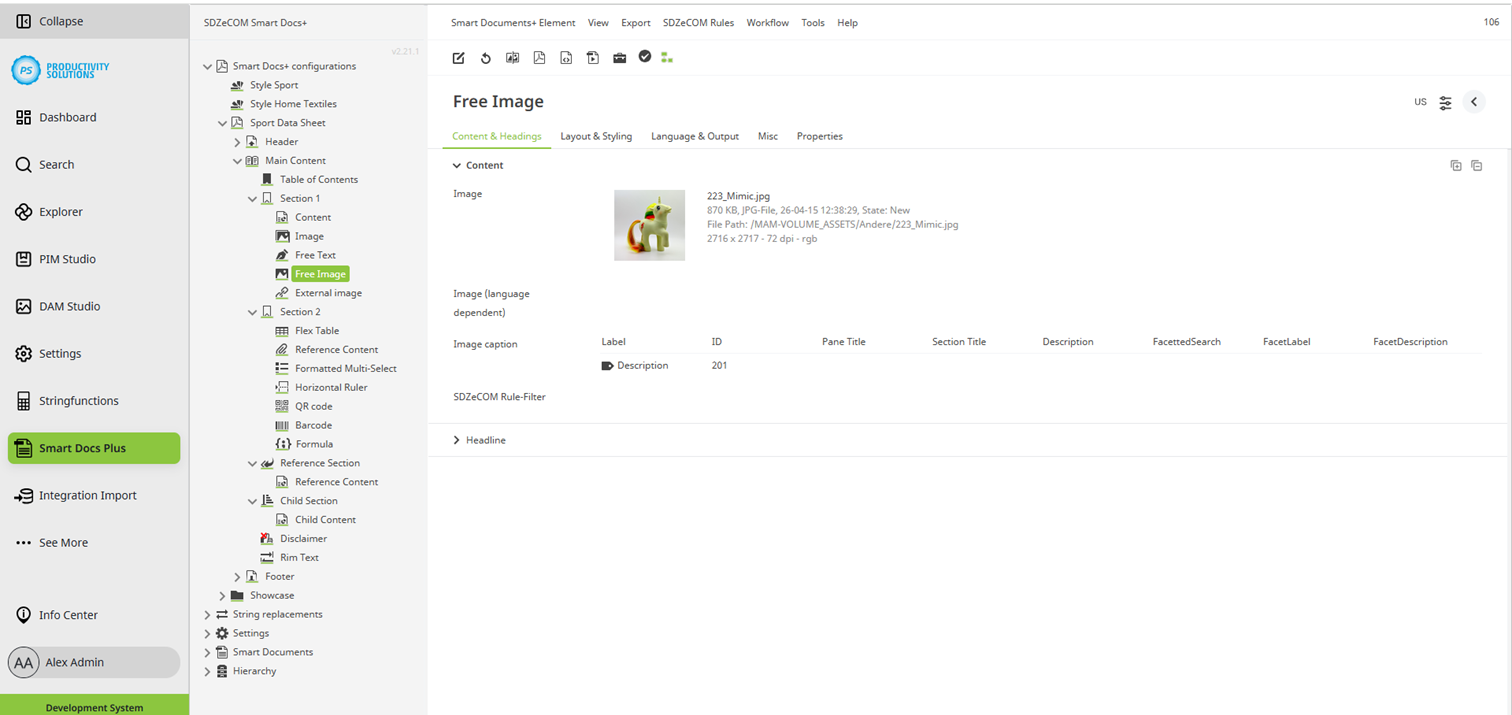Select Disclaimer tree item
Image resolution: width=1512 pixels, height=715 pixels.
[303, 539]
